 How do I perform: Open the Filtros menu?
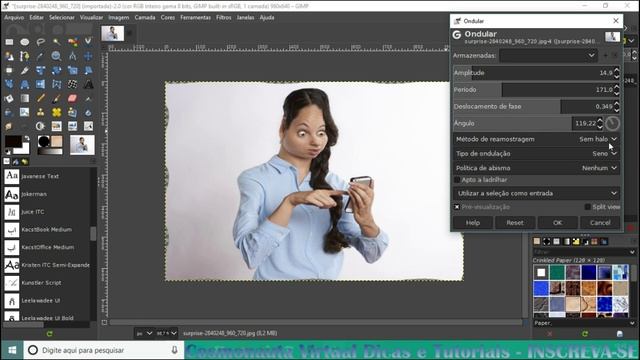tap(223, 18)
